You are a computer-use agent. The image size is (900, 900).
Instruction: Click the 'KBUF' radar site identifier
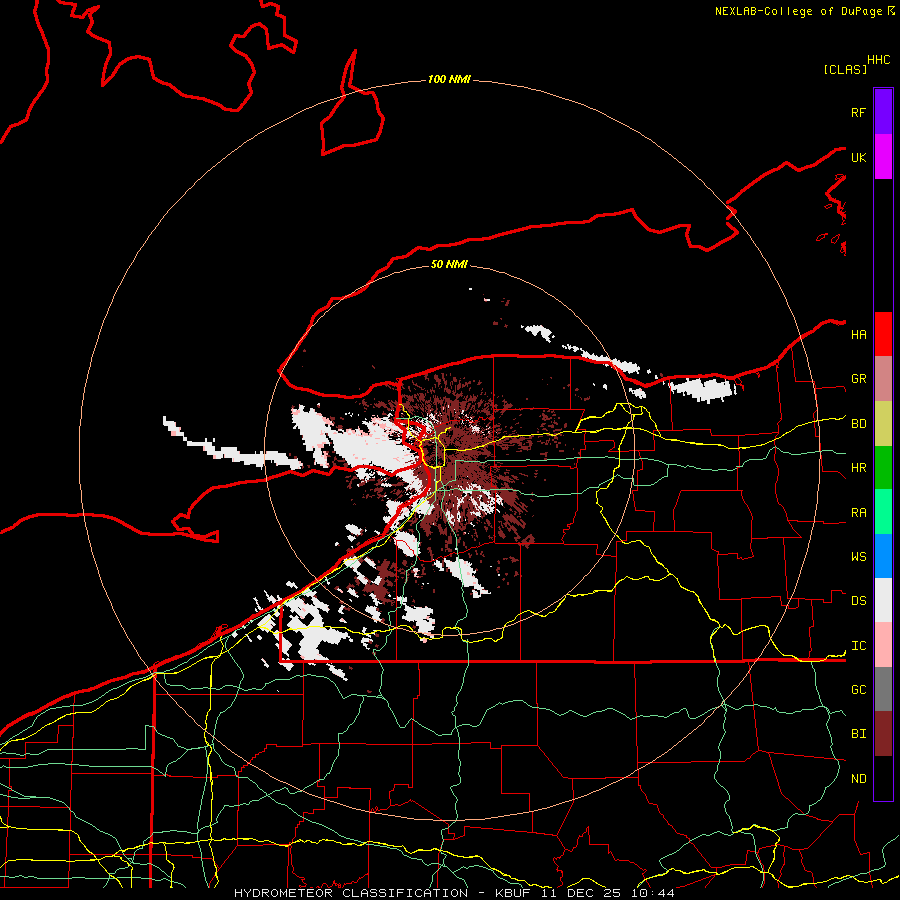point(512,893)
